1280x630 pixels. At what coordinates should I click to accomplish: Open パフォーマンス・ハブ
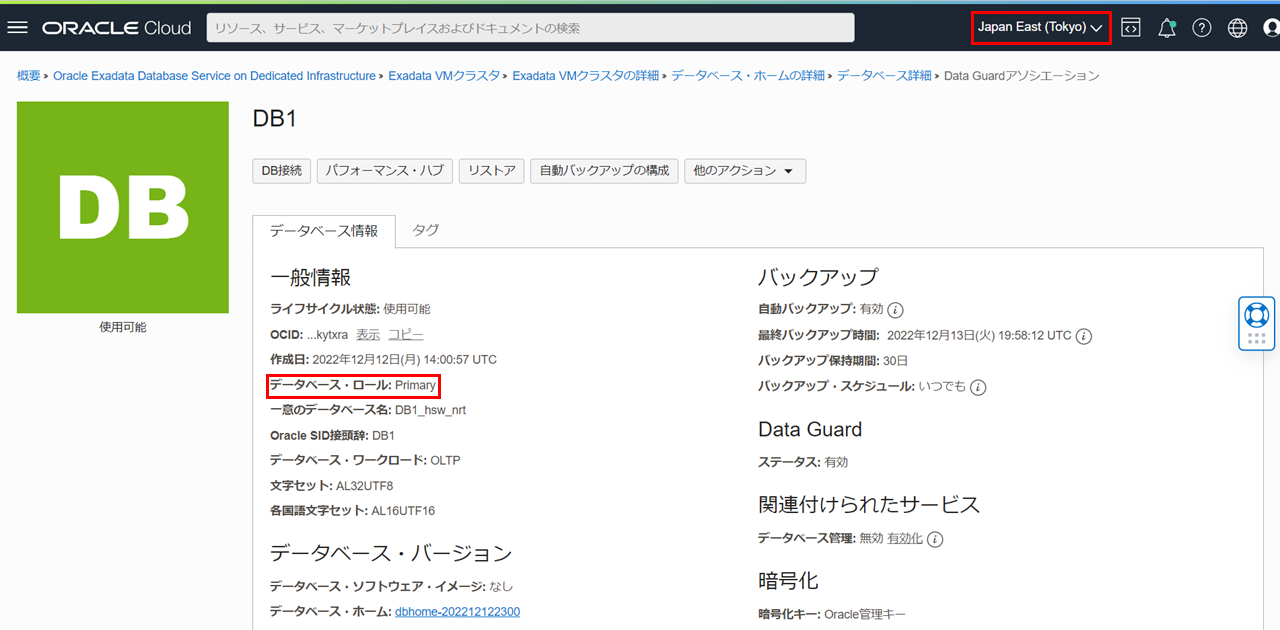[x=385, y=171]
